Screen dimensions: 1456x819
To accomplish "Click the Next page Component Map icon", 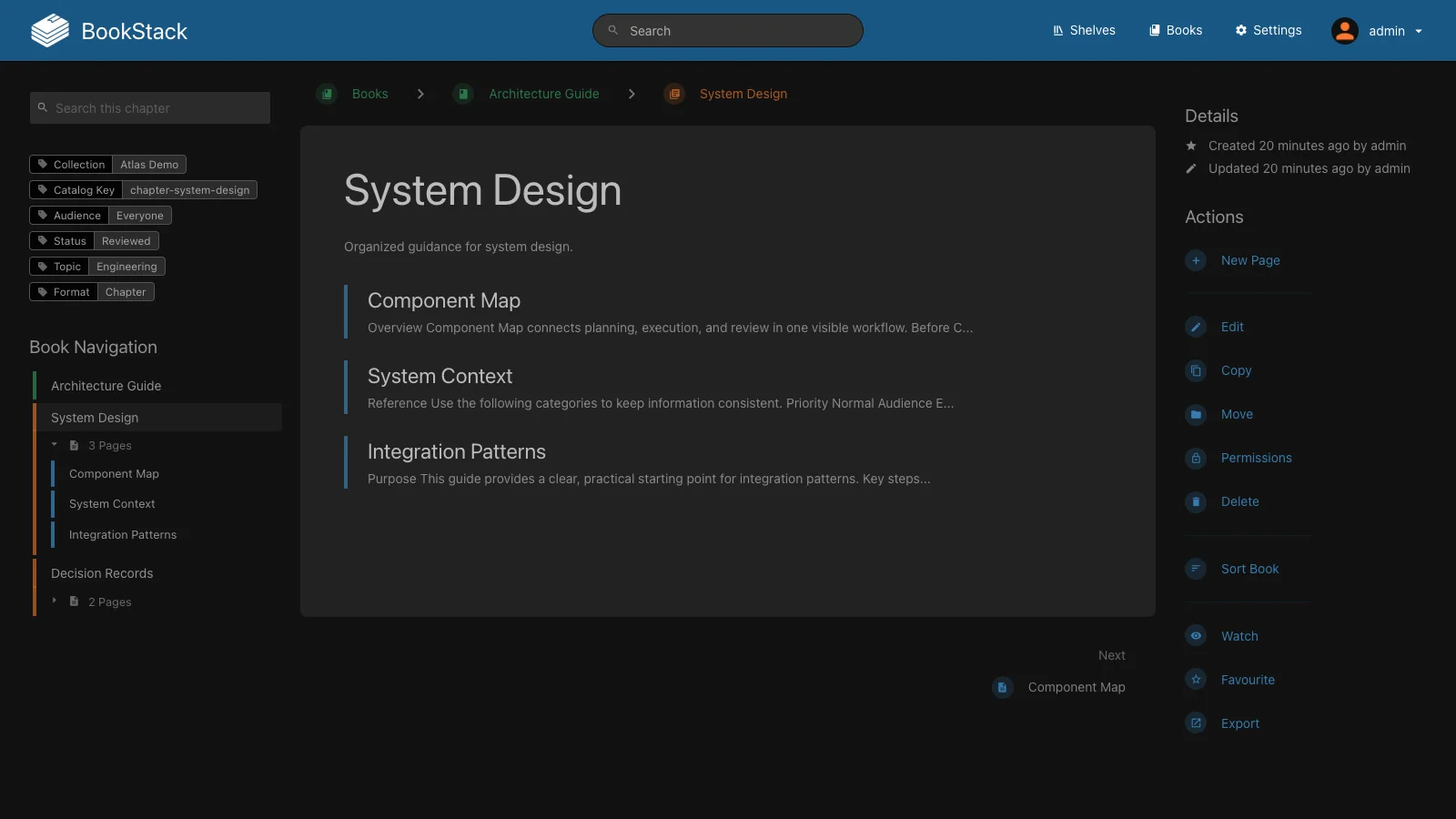I will (1002, 687).
